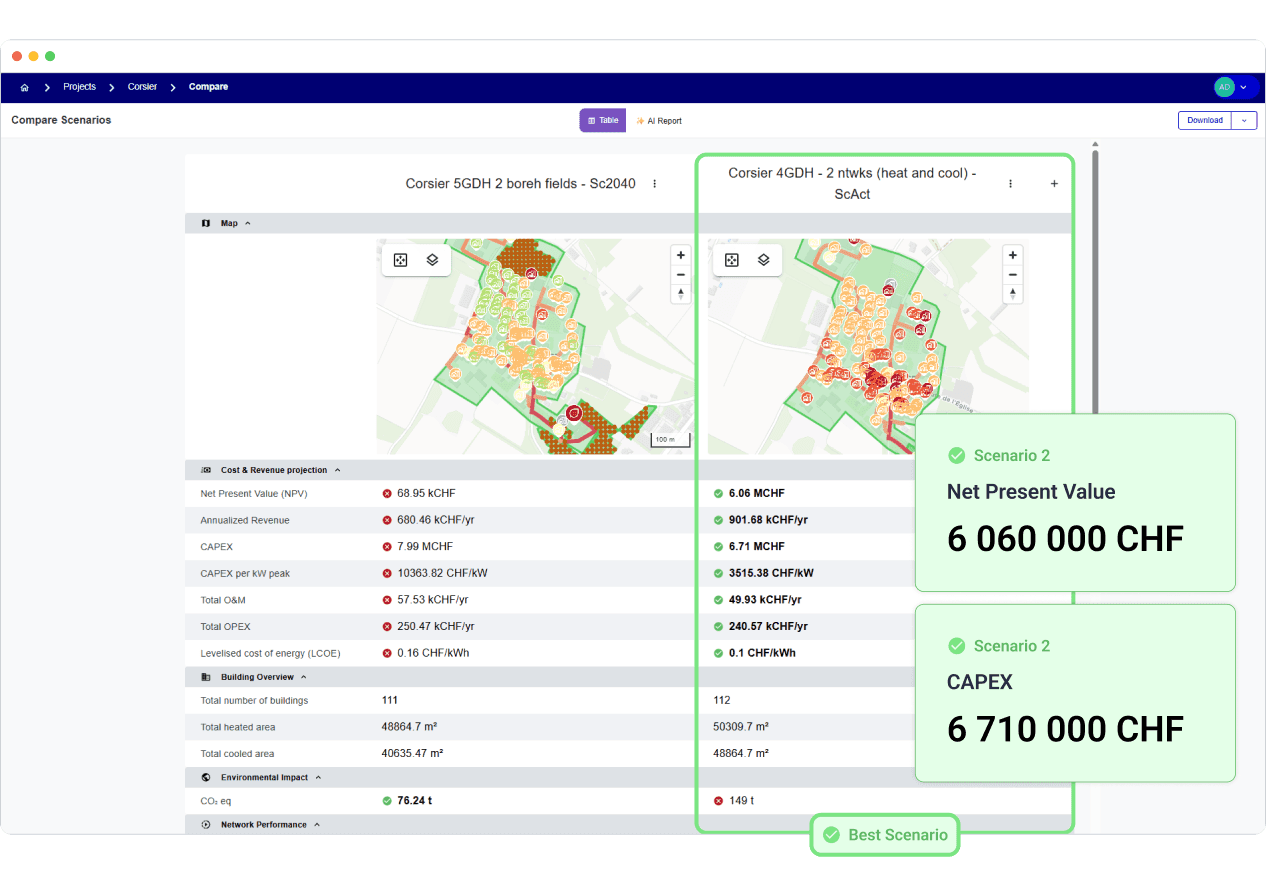Click the Cost & Revenue projection section icon
The image size is (1266, 874).
pos(206,470)
